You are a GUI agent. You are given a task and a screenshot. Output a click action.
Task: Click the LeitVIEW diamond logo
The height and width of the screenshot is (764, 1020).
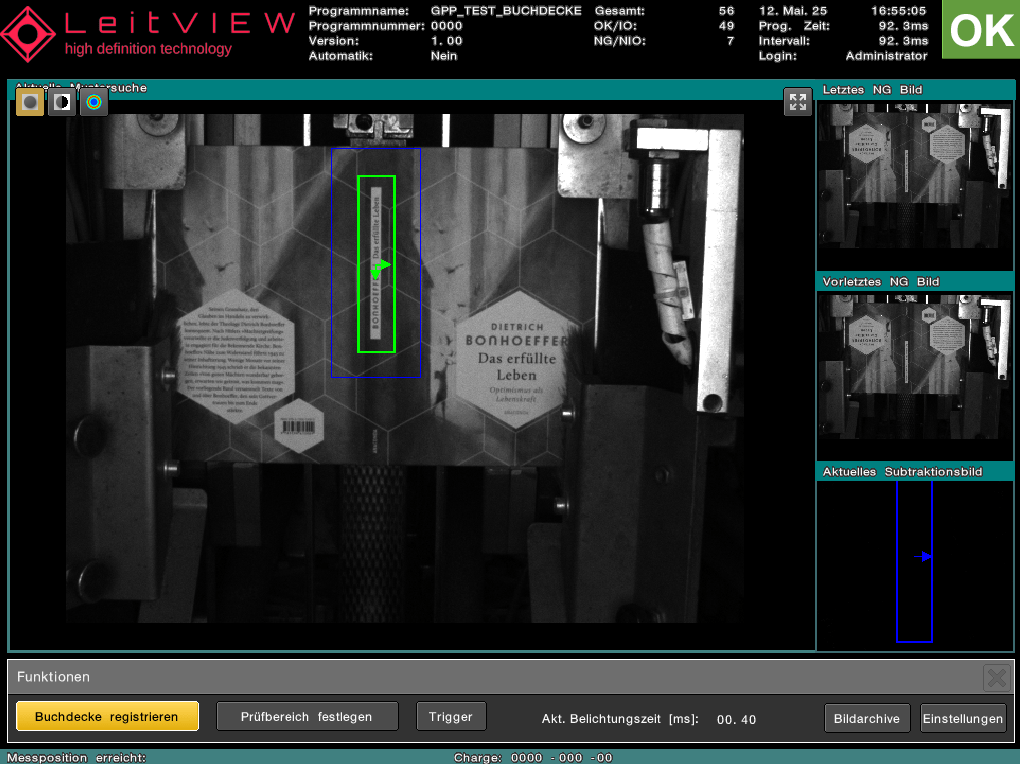pos(28,34)
